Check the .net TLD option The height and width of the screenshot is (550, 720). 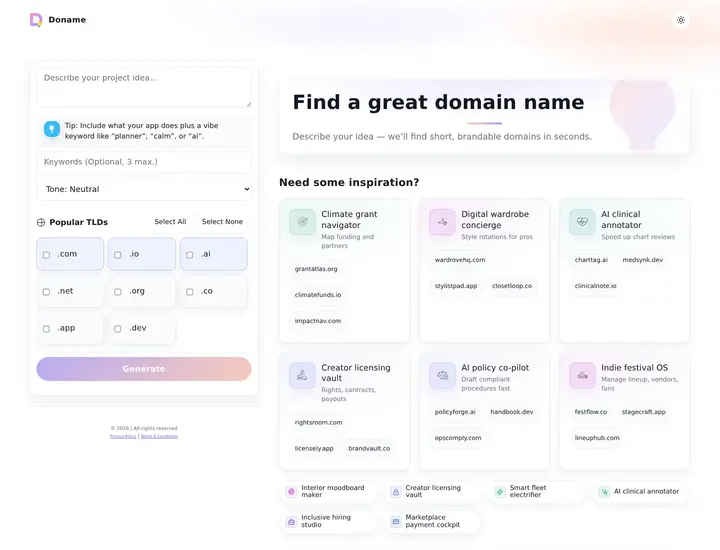pyautogui.click(x=46, y=292)
